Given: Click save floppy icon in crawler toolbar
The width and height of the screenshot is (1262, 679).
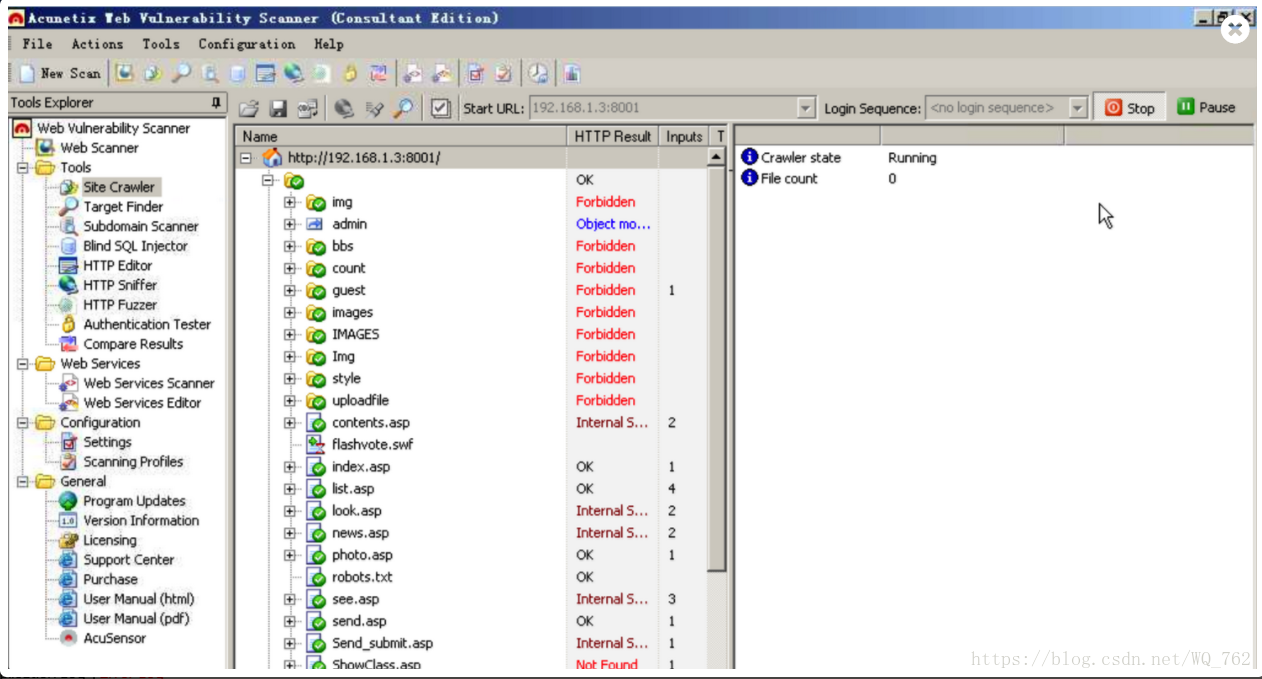Looking at the screenshot, I should 279,108.
